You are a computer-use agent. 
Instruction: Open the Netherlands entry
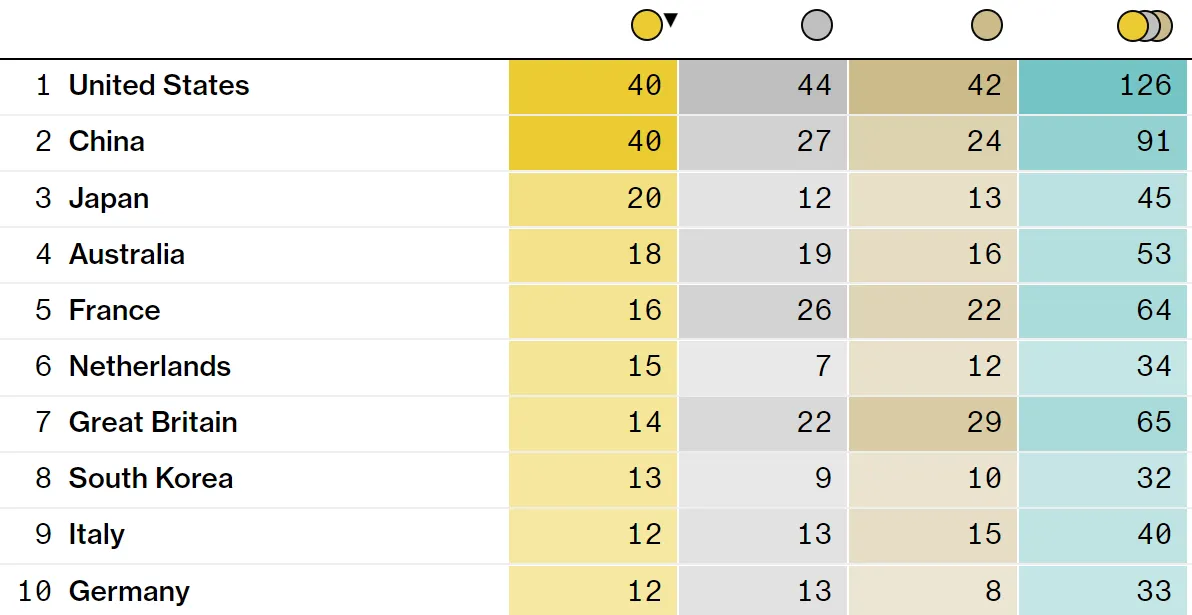[150, 366]
